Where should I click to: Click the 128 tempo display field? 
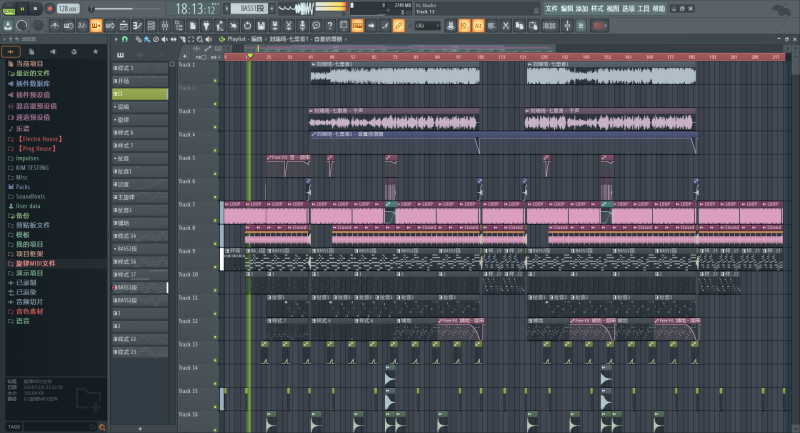coord(67,8)
